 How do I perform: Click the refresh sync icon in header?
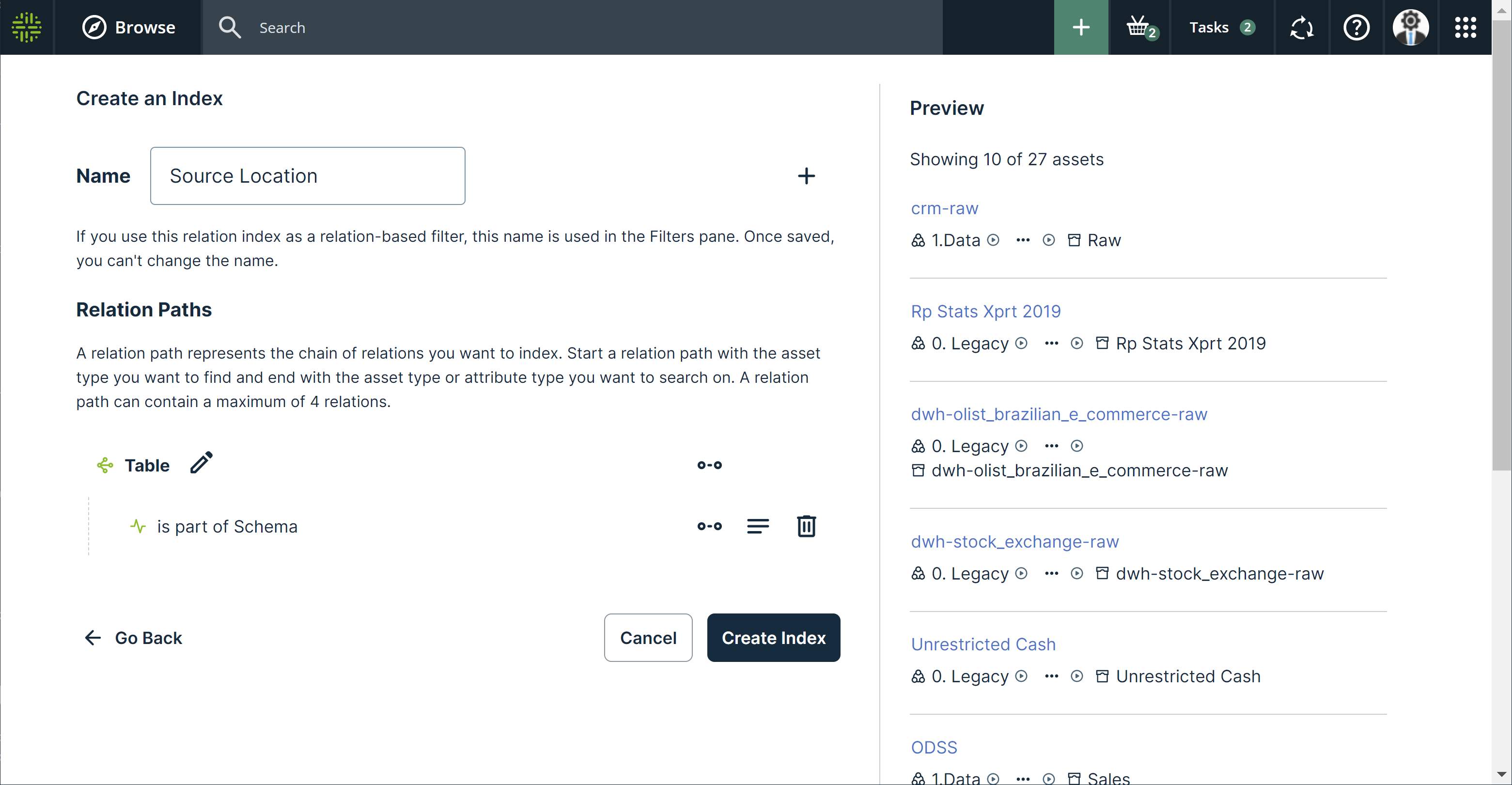pyautogui.click(x=1301, y=27)
